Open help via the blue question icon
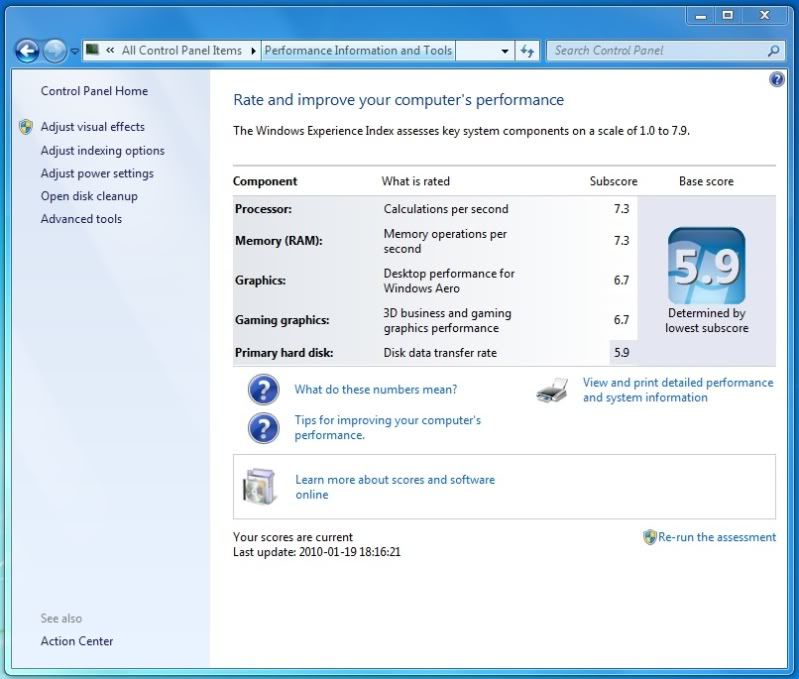 point(777,79)
